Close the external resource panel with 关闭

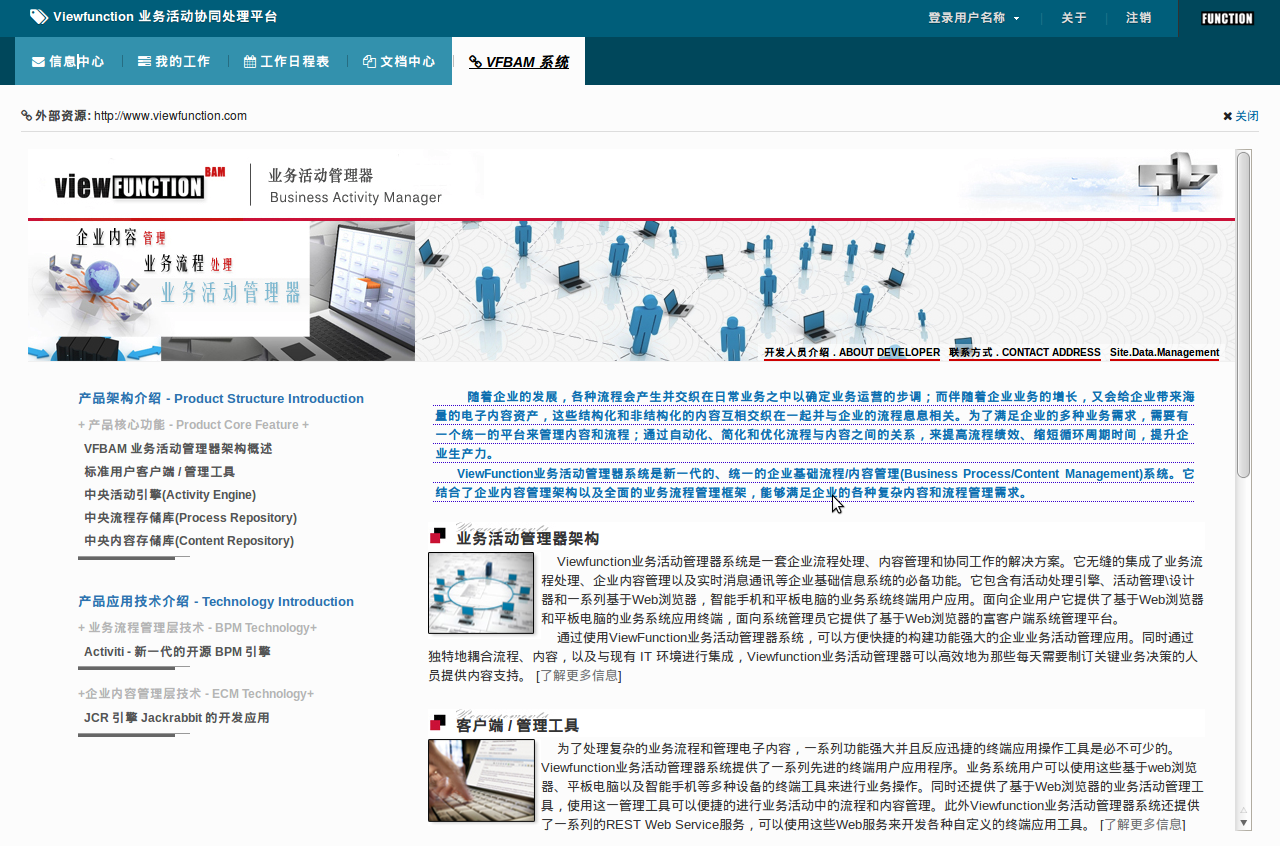click(1241, 116)
